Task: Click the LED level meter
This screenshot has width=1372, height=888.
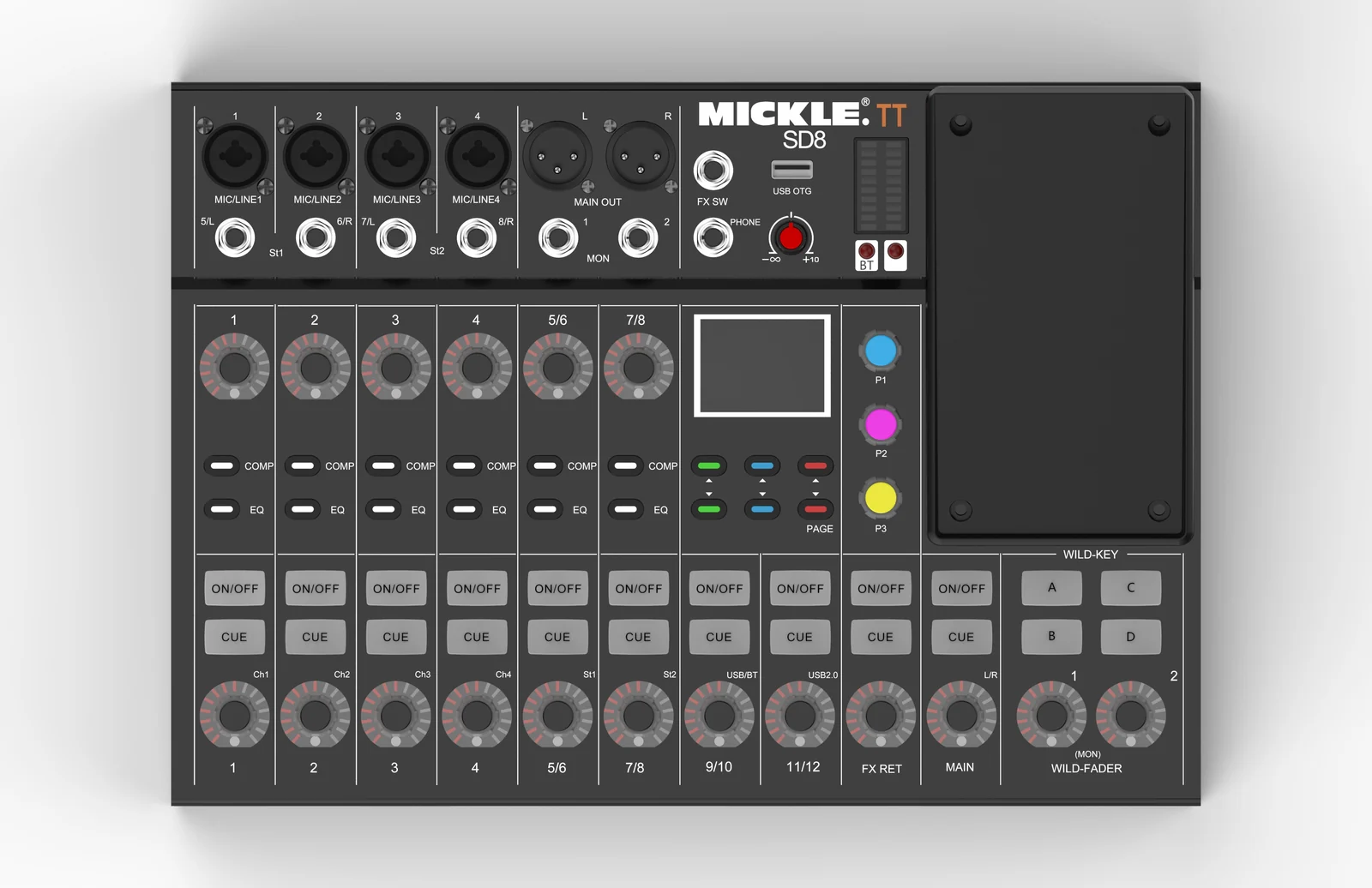Action: tap(881, 184)
